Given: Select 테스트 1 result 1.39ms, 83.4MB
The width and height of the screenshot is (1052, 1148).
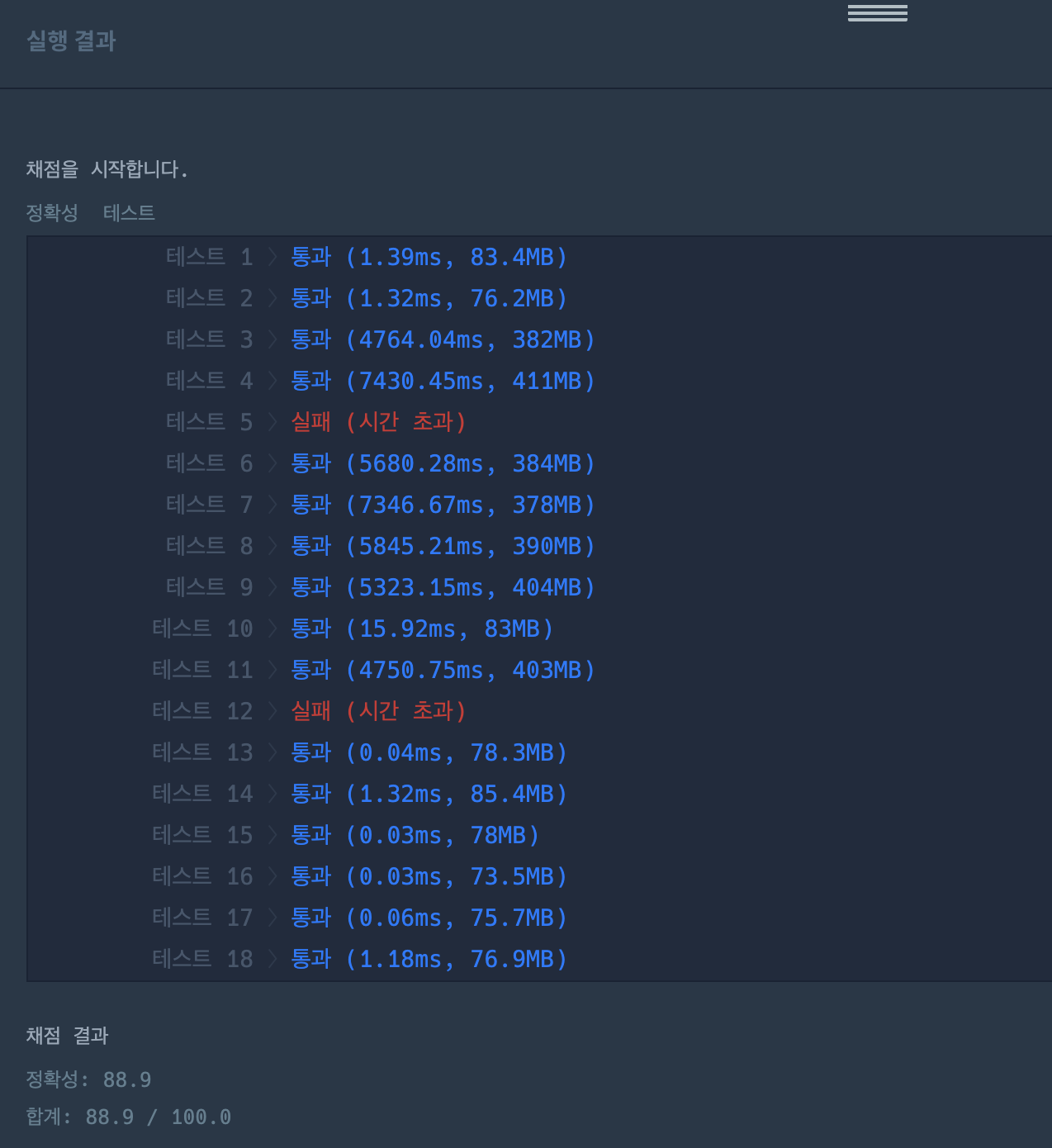Looking at the screenshot, I should [x=429, y=257].
